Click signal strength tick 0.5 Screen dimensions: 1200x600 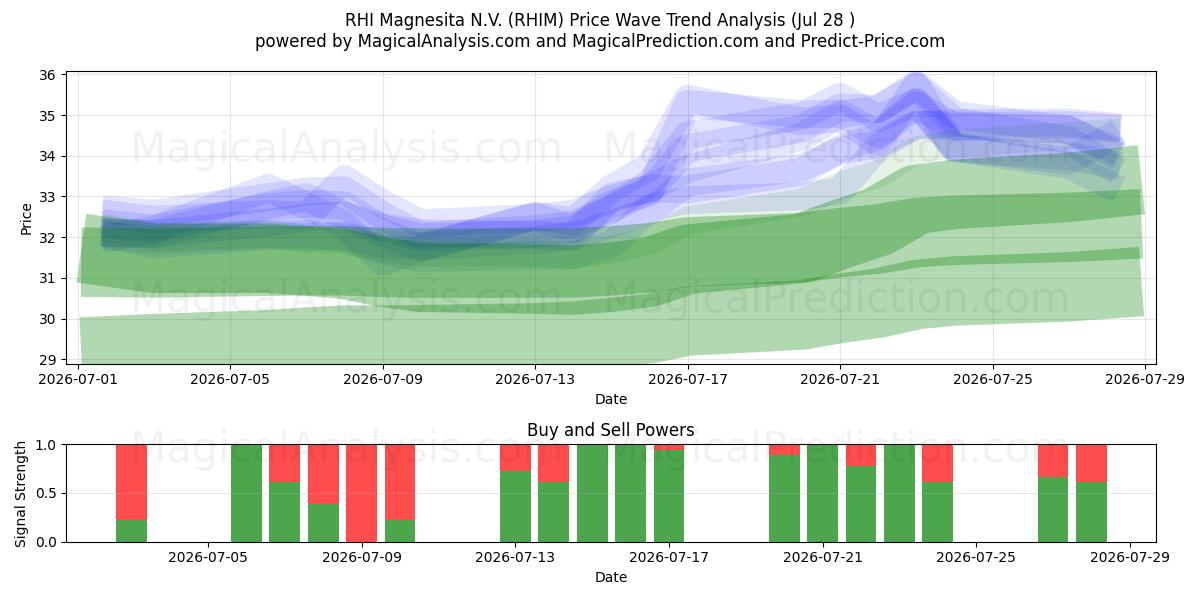[x=48, y=493]
